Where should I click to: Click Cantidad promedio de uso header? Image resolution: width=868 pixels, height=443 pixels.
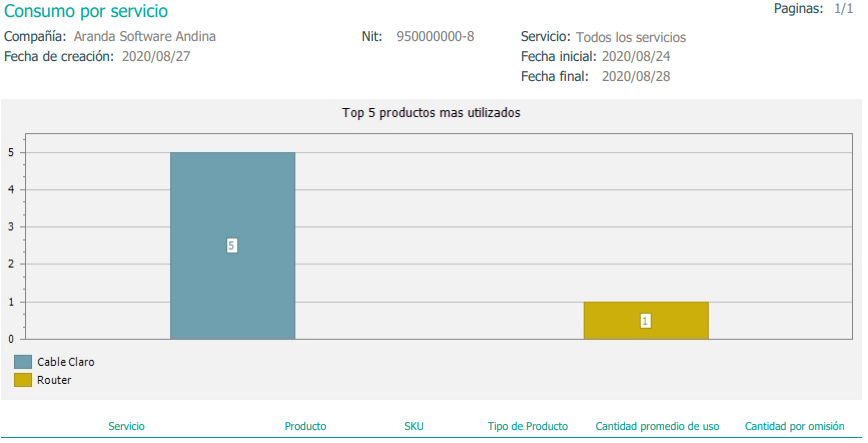[x=657, y=426]
